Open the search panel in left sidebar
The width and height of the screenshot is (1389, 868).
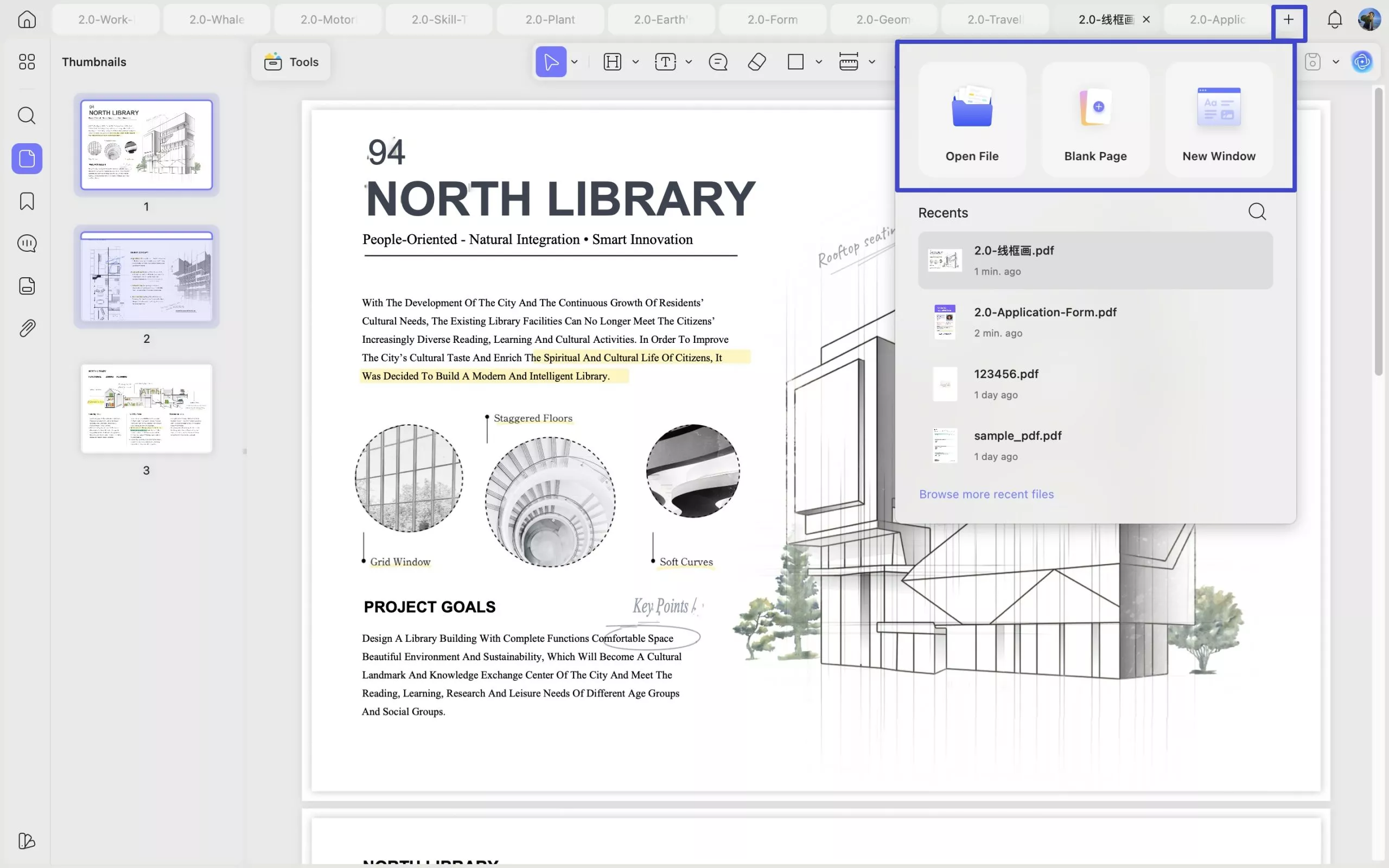(27, 116)
